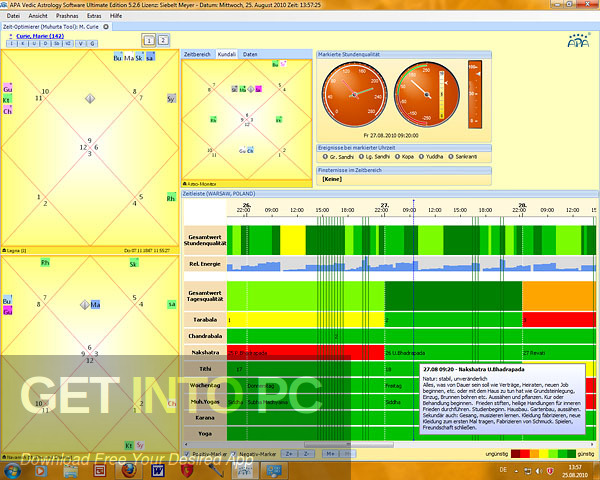600x480 pixels.
Task: Open the Windows Start menu
Action: coord(12,471)
